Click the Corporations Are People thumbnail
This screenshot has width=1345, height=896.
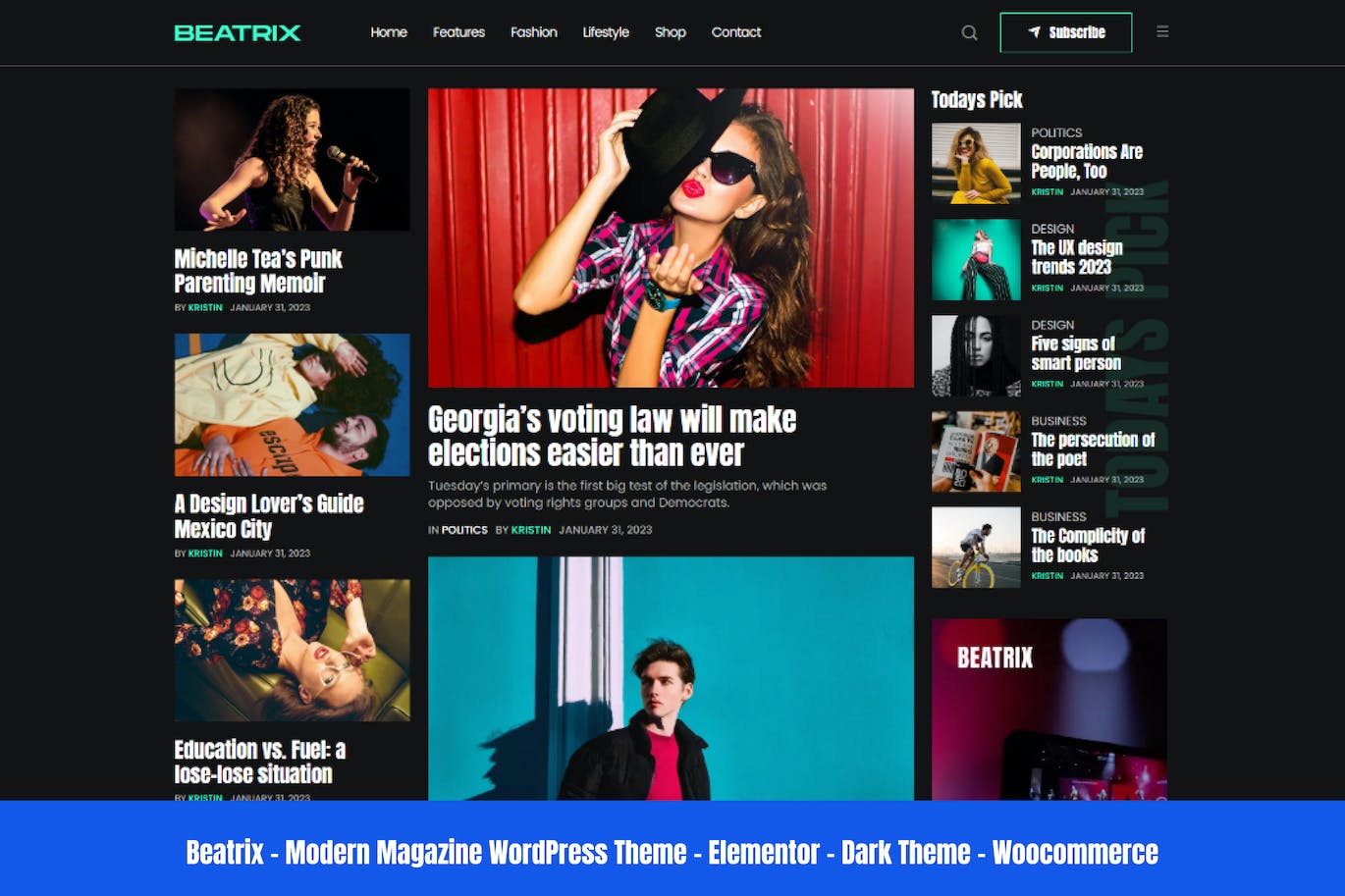975,163
